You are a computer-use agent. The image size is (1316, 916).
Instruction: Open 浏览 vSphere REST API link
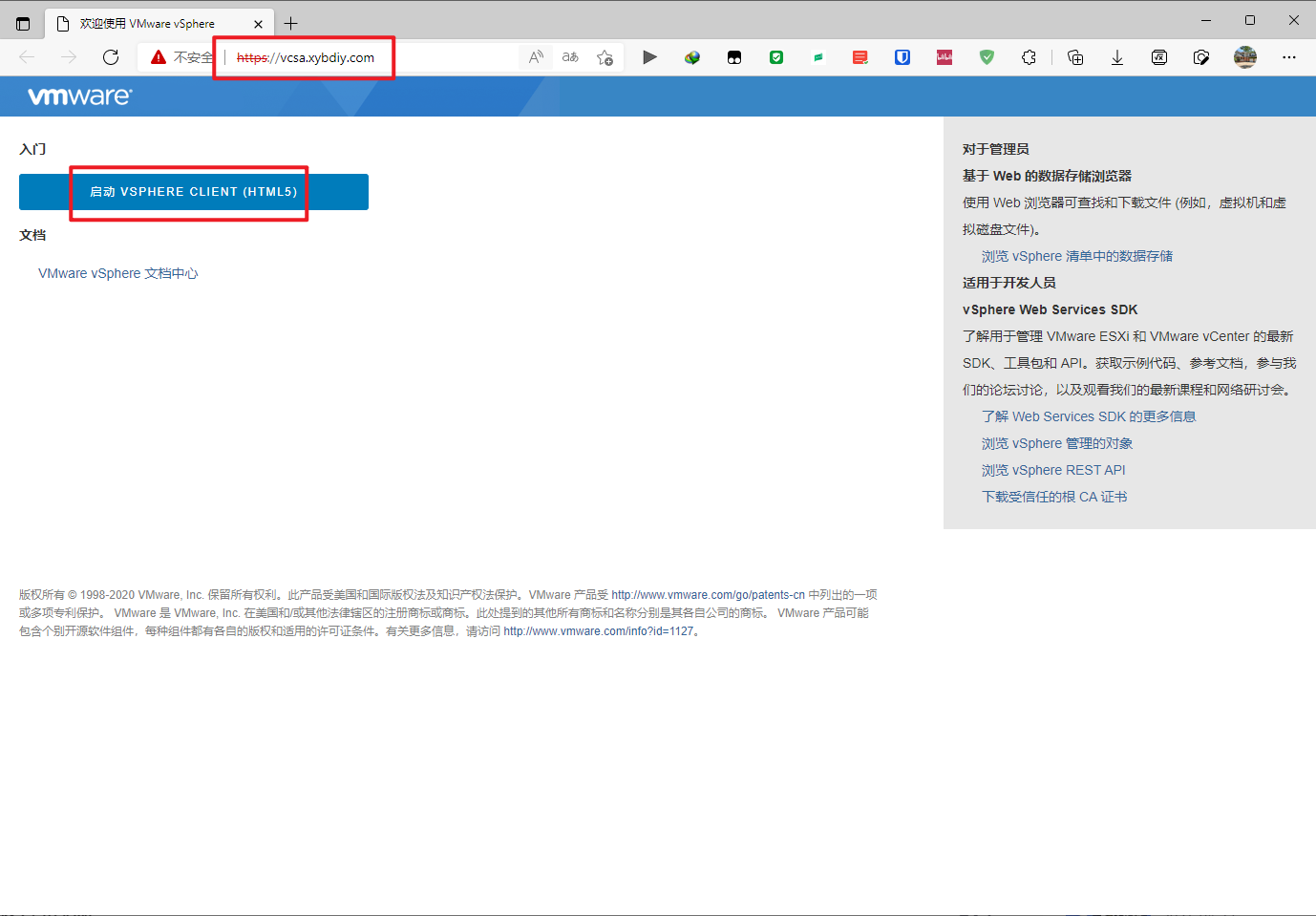tap(1053, 470)
